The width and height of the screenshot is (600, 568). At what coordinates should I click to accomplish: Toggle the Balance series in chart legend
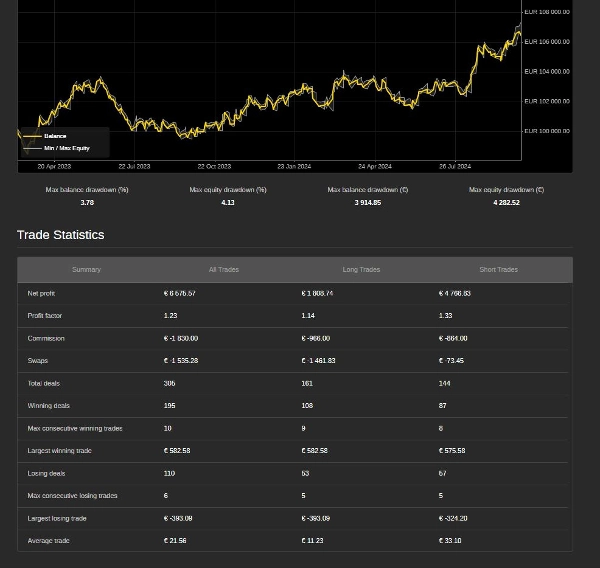(x=55, y=136)
